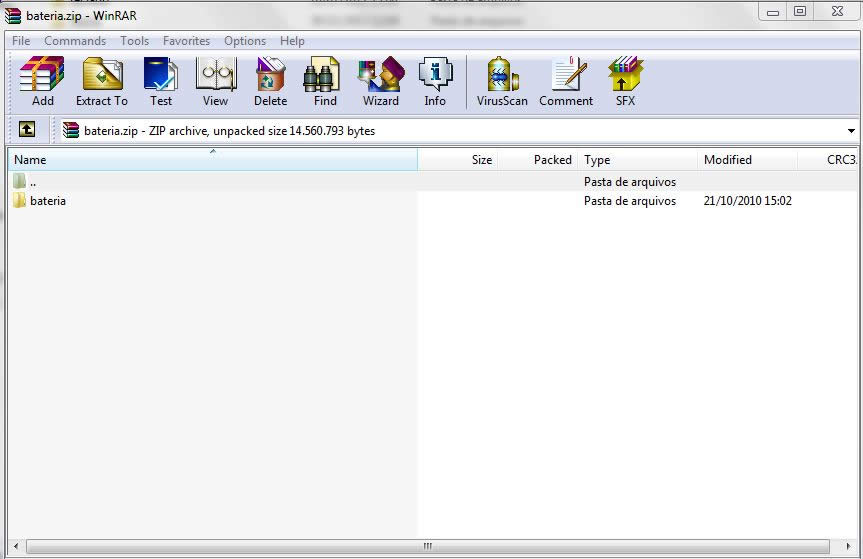863x559 pixels.
Task: Click the scrollbar's left arrow
Action: 16,546
